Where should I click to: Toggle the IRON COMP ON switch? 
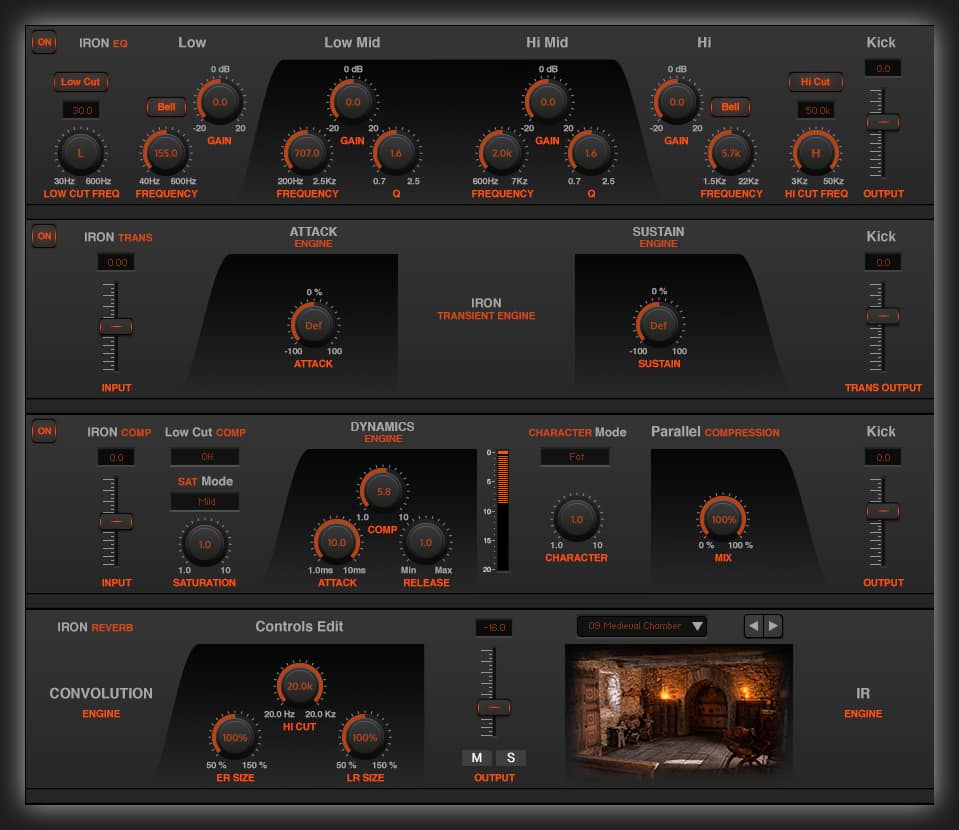[x=44, y=431]
